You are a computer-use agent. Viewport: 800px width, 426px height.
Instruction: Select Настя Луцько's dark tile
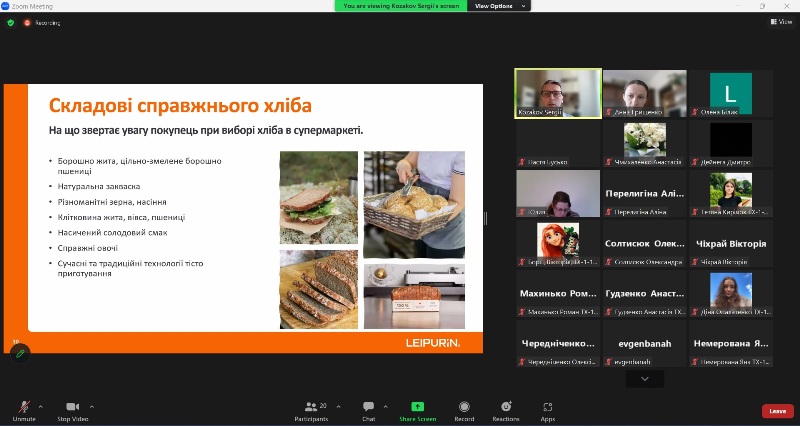pyautogui.click(x=558, y=144)
